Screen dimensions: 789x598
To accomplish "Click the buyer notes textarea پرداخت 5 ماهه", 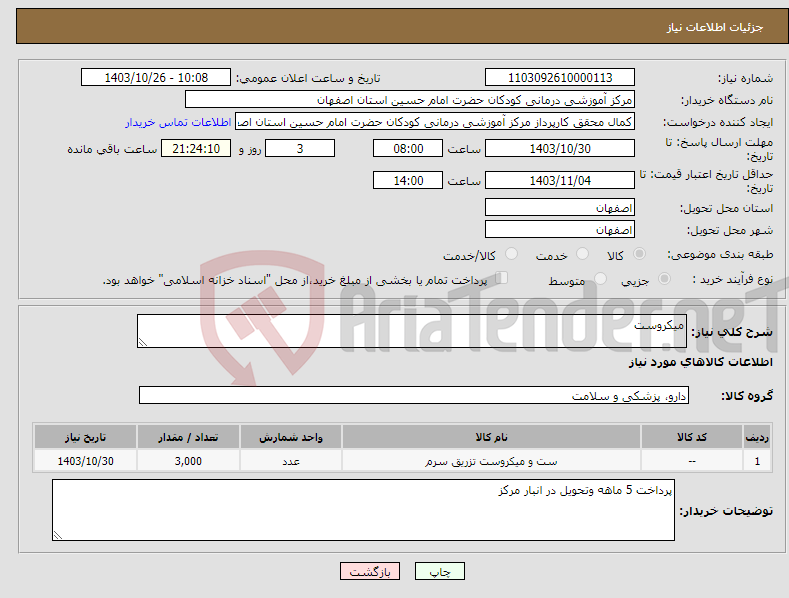I will pyautogui.click(x=363, y=510).
